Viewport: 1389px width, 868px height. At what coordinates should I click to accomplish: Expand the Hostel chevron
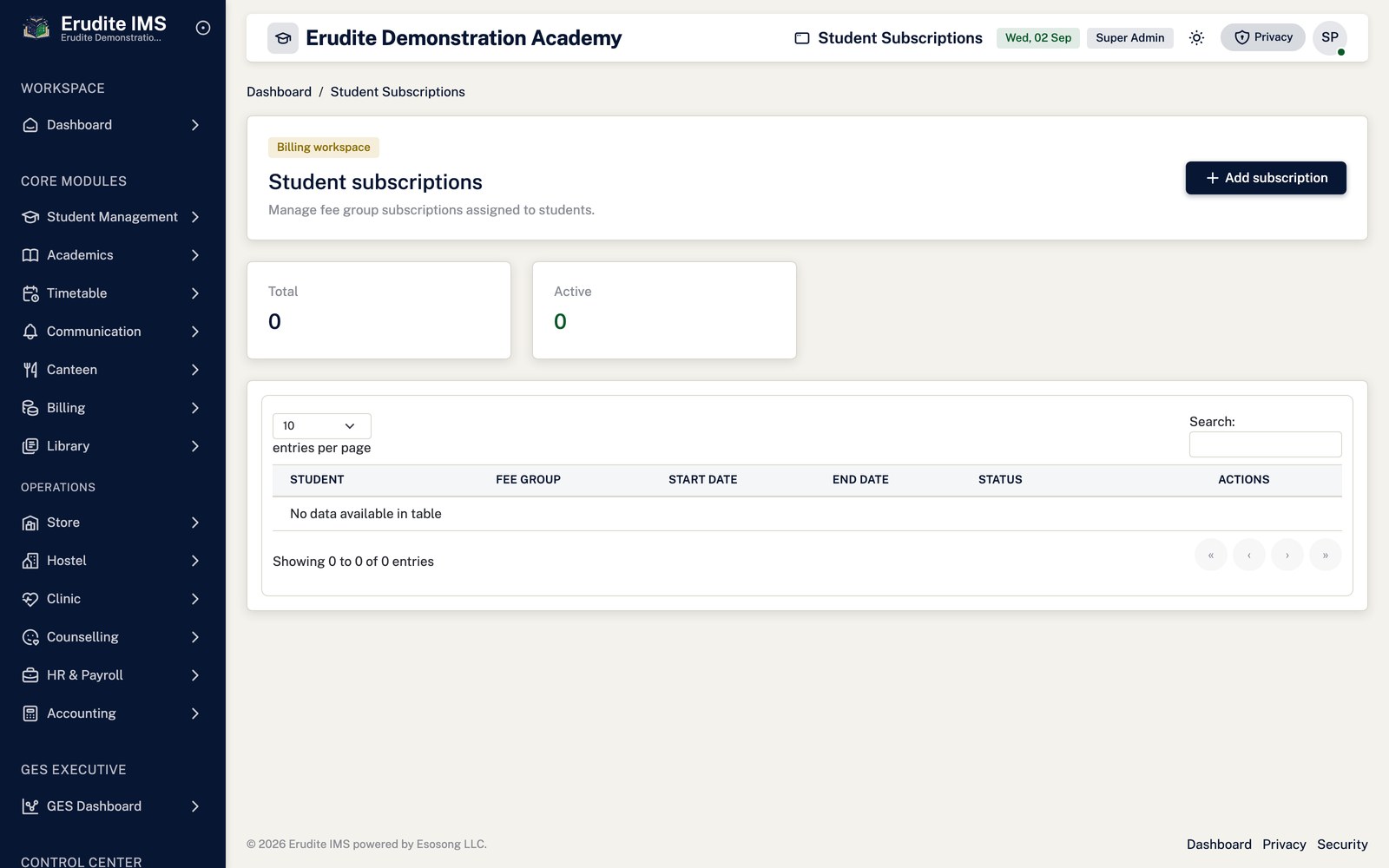195,561
